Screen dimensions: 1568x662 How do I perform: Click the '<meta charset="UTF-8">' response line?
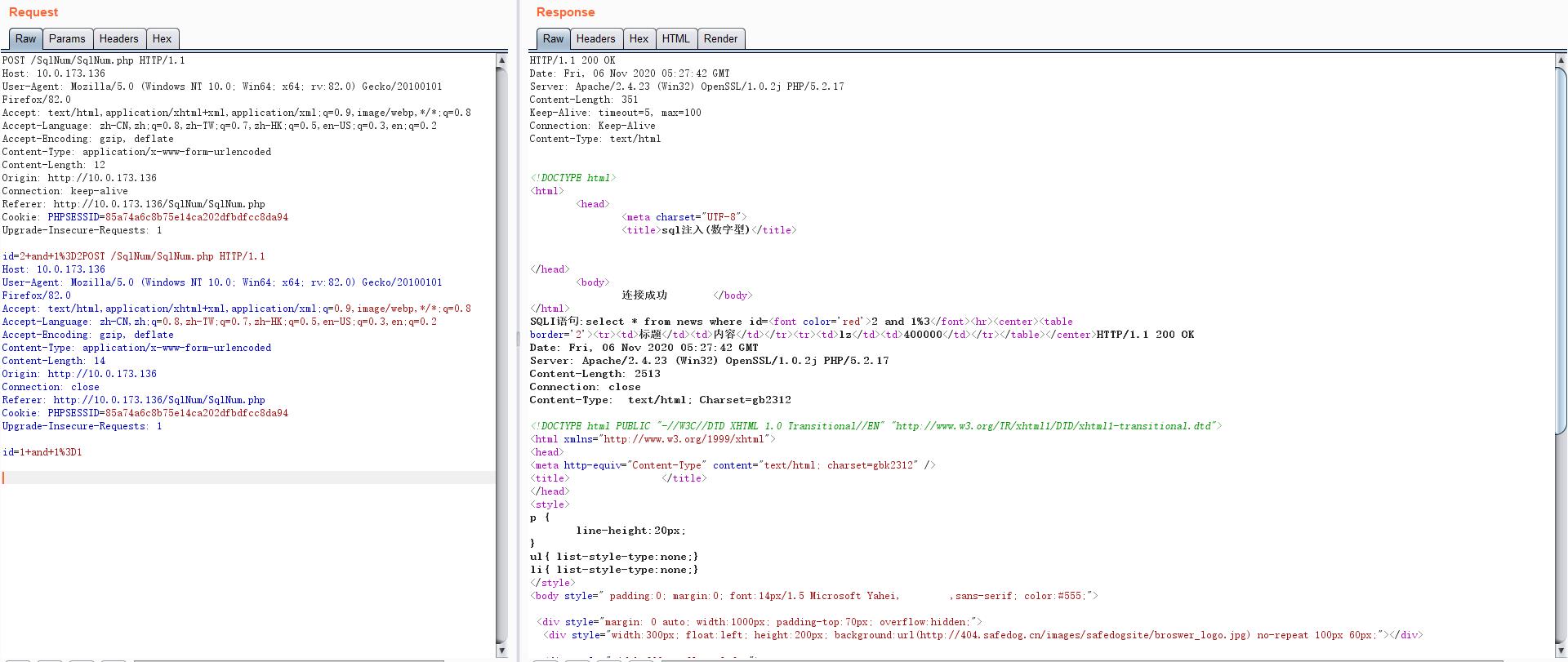[684, 217]
